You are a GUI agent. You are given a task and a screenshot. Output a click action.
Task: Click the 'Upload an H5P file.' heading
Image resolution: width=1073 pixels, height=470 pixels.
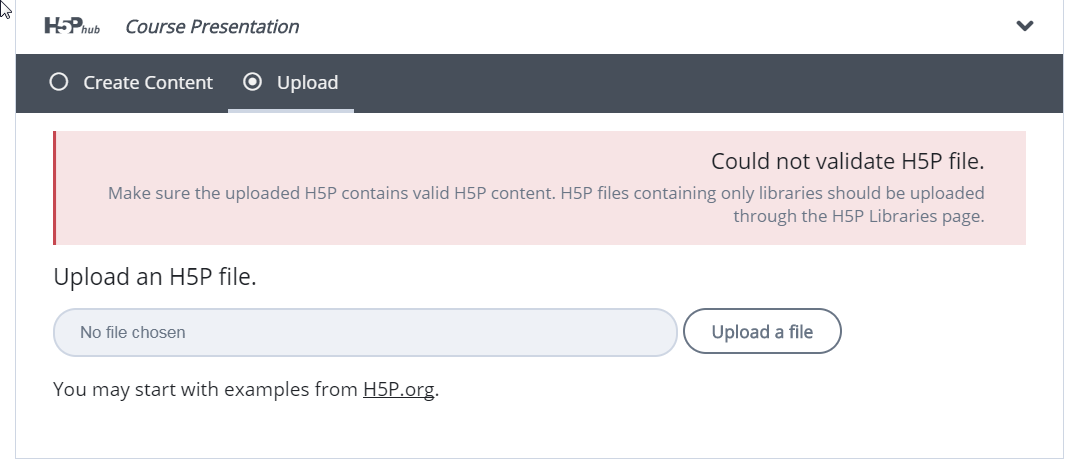pos(155,277)
